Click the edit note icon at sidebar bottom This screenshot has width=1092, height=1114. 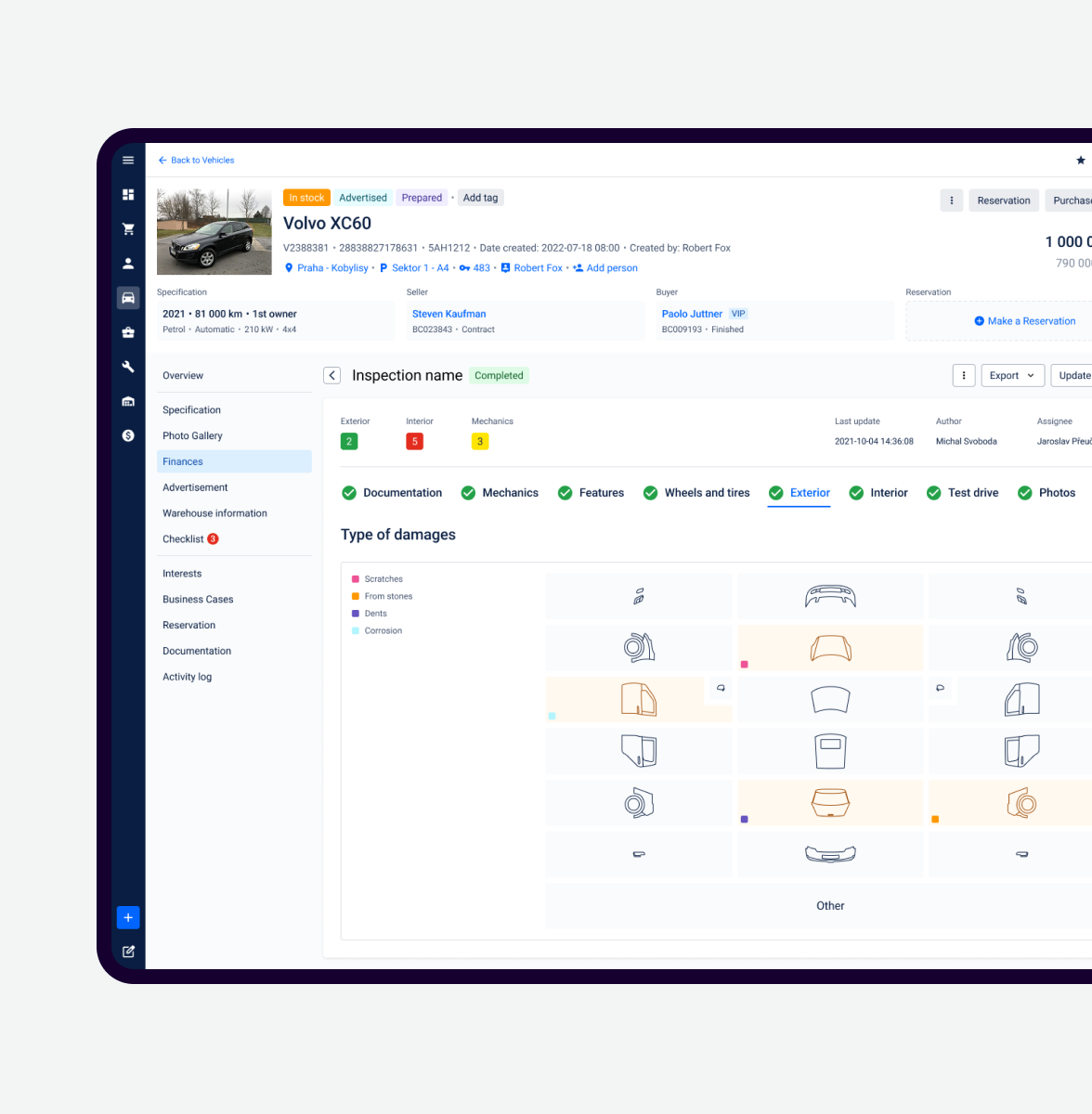[128, 952]
